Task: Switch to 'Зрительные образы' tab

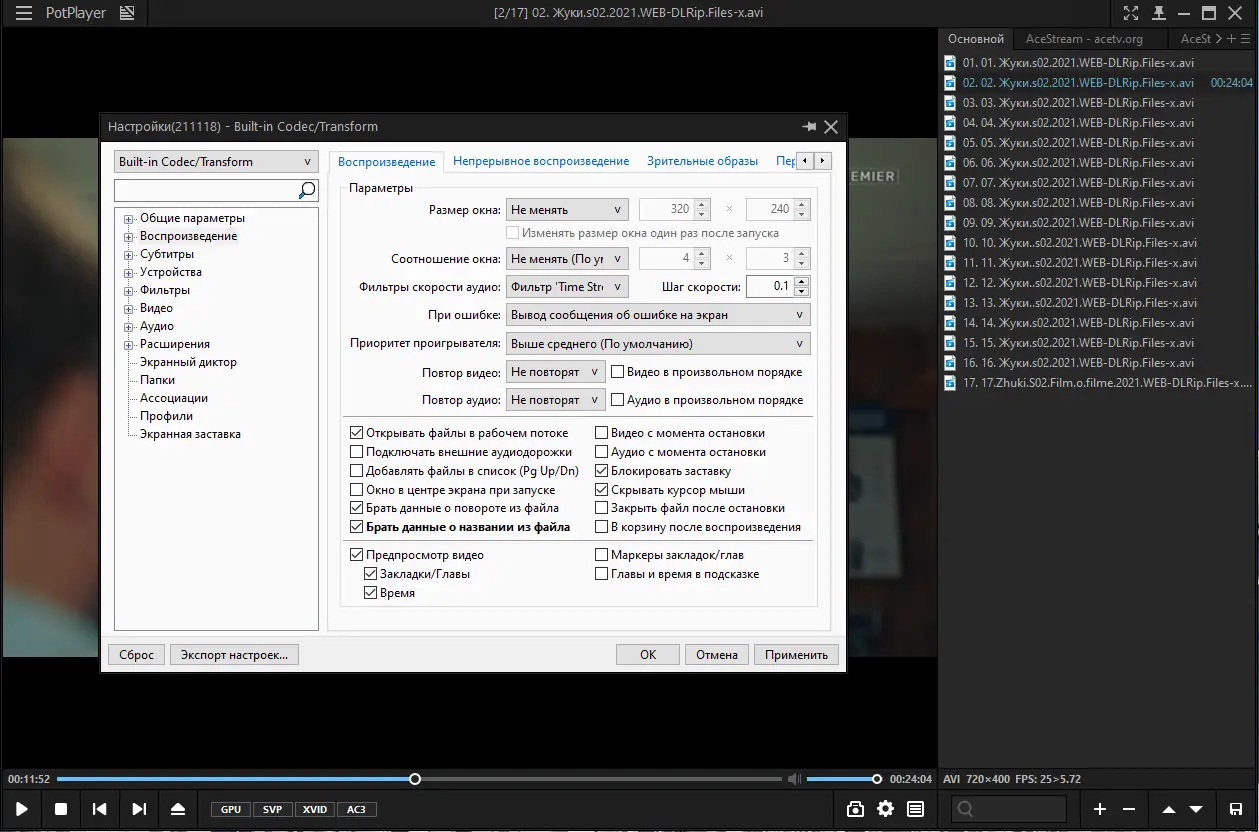Action: click(702, 161)
